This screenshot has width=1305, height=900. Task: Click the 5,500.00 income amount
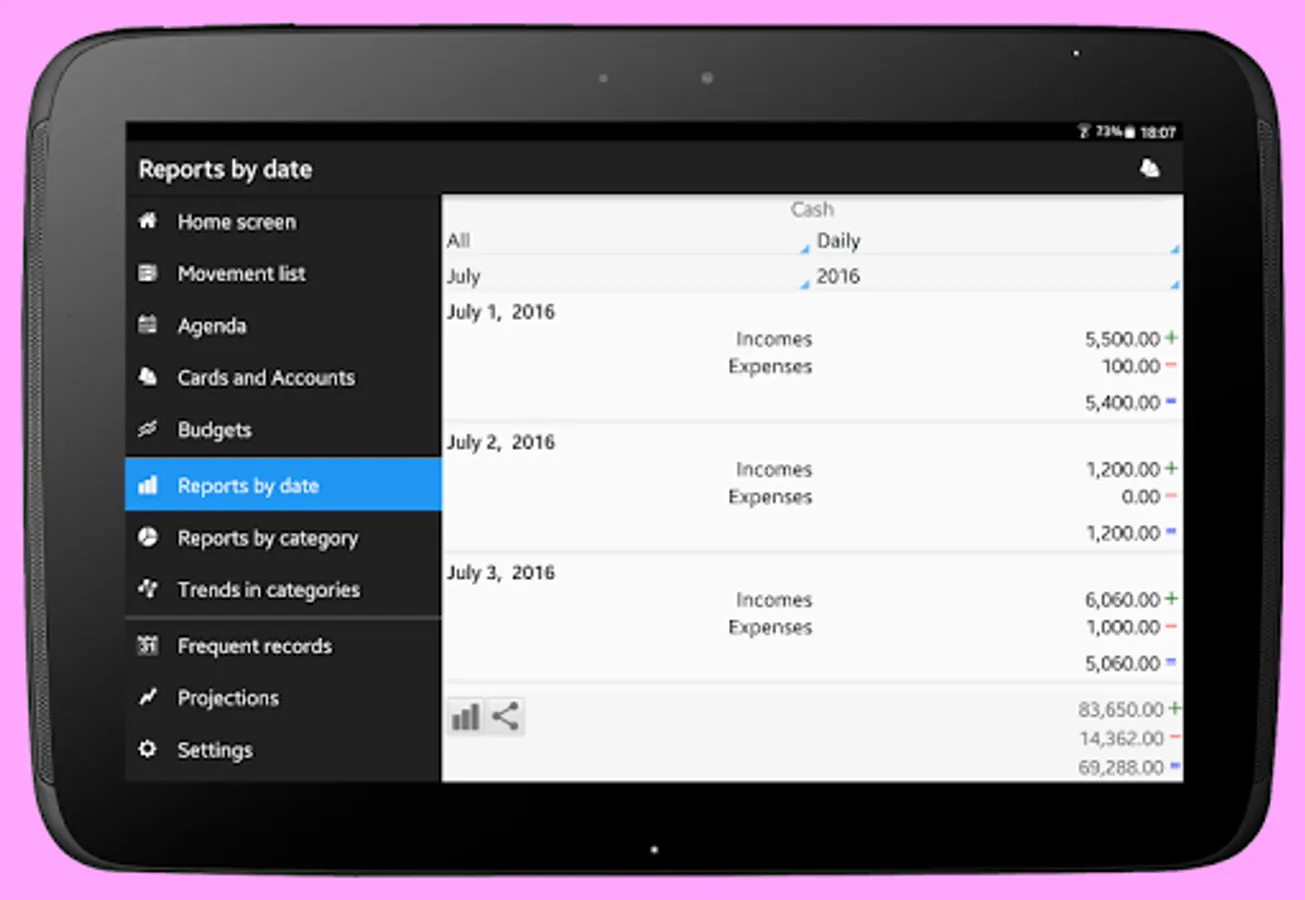click(1122, 339)
